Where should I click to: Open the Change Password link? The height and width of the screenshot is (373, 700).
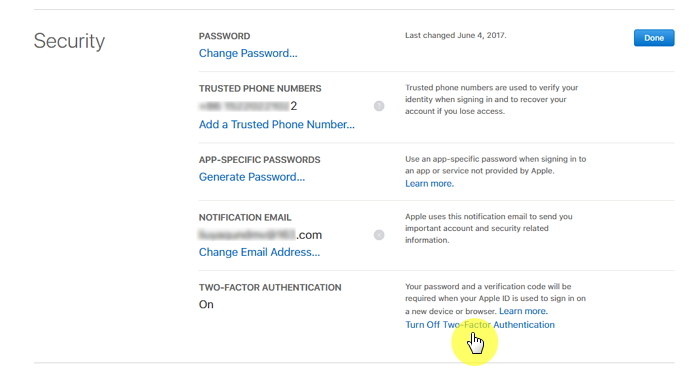(248, 53)
